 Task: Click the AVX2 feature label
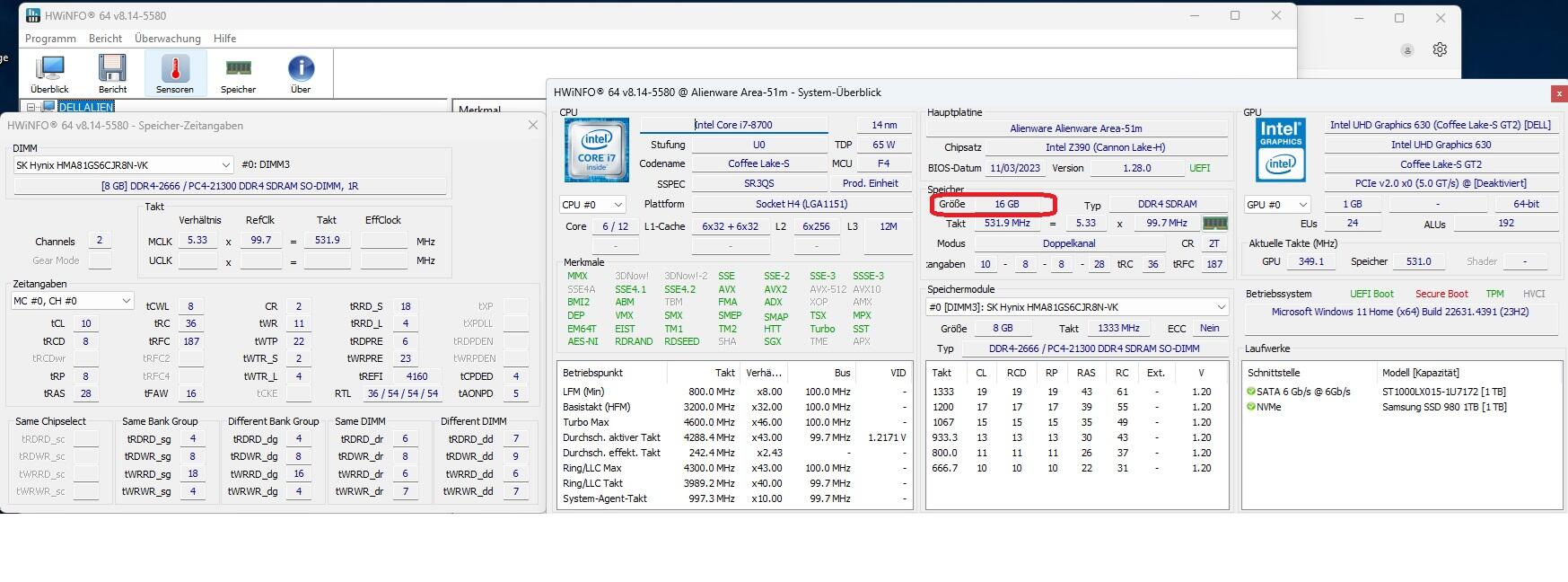[x=775, y=289]
